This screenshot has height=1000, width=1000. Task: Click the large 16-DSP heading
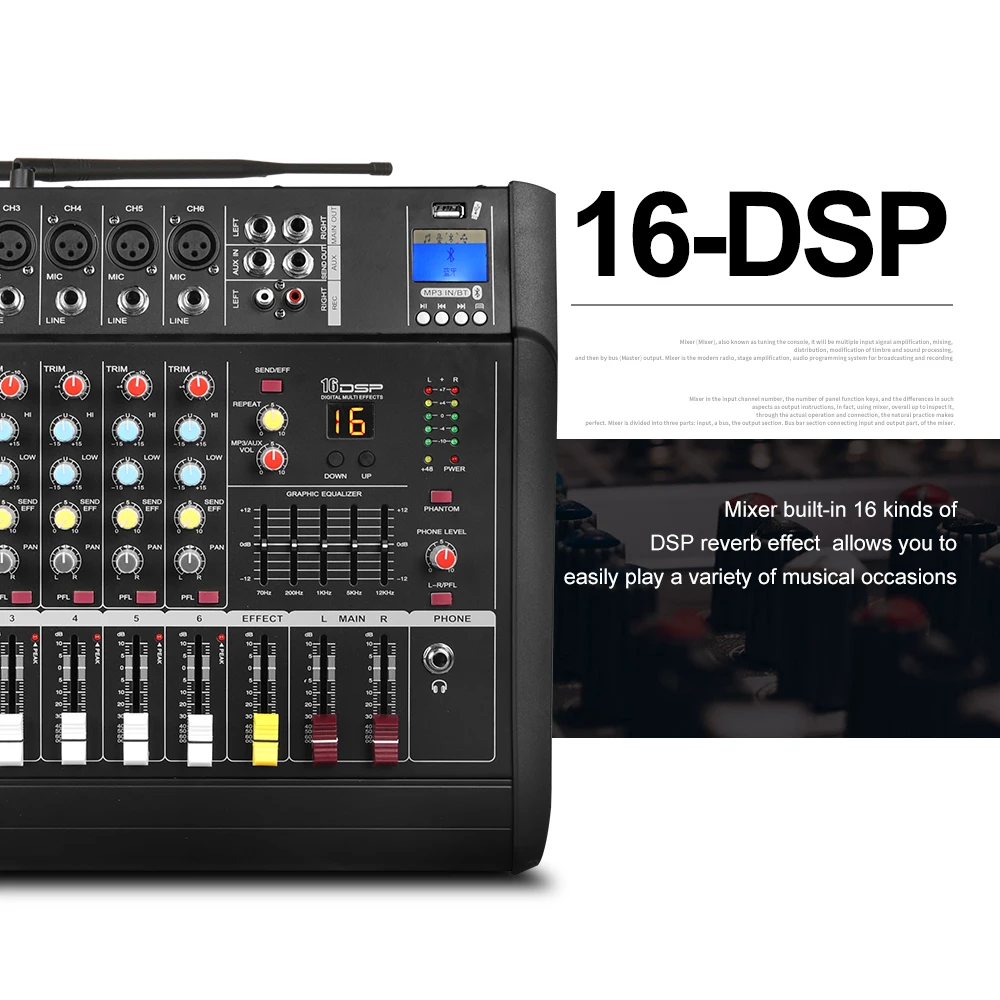pos(760,235)
